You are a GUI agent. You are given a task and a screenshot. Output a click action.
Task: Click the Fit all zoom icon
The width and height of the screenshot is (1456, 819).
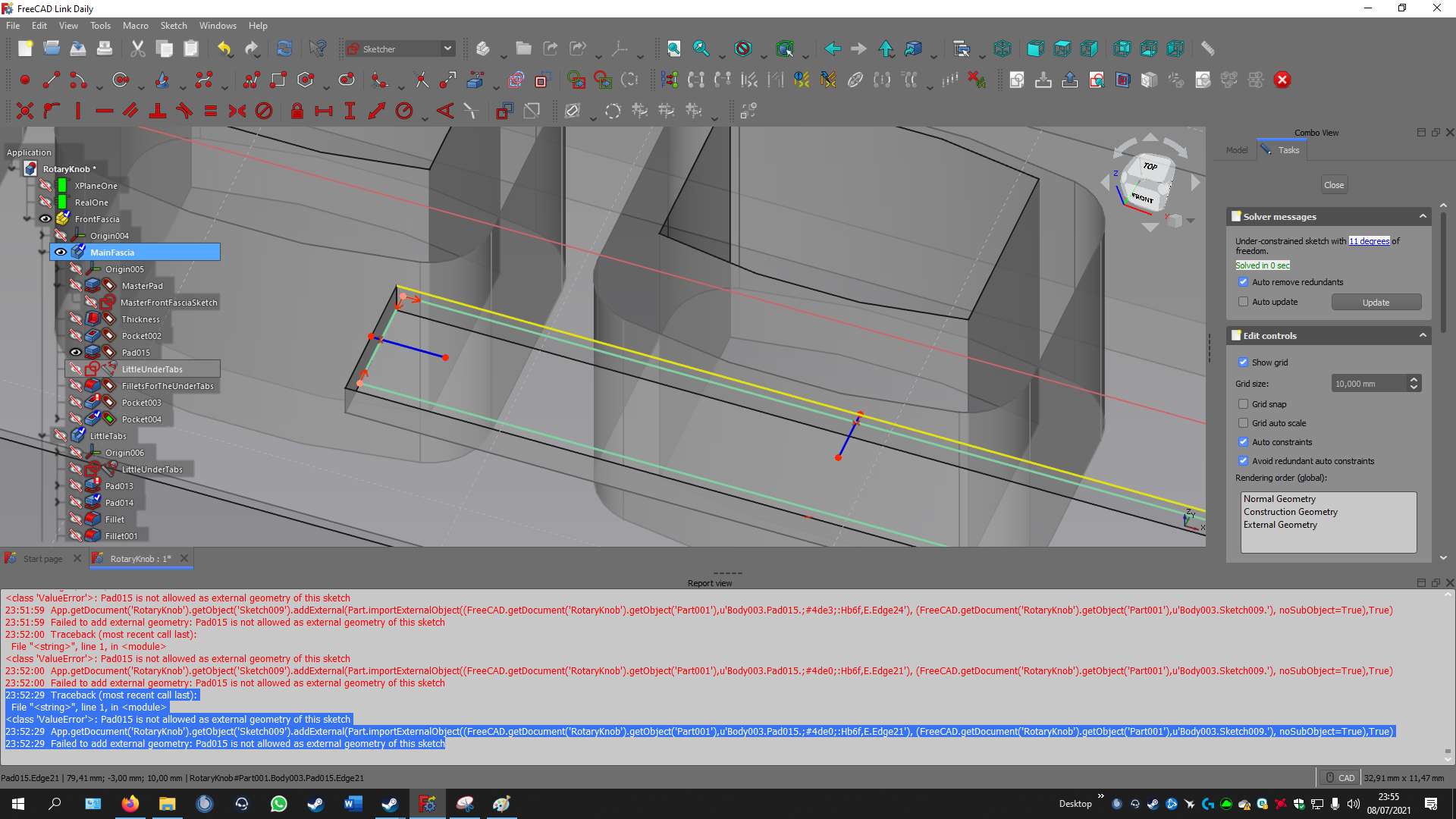673,49
